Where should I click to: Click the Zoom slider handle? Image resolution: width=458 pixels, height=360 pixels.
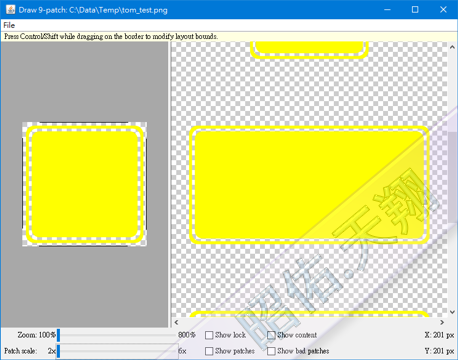[58, 335]
